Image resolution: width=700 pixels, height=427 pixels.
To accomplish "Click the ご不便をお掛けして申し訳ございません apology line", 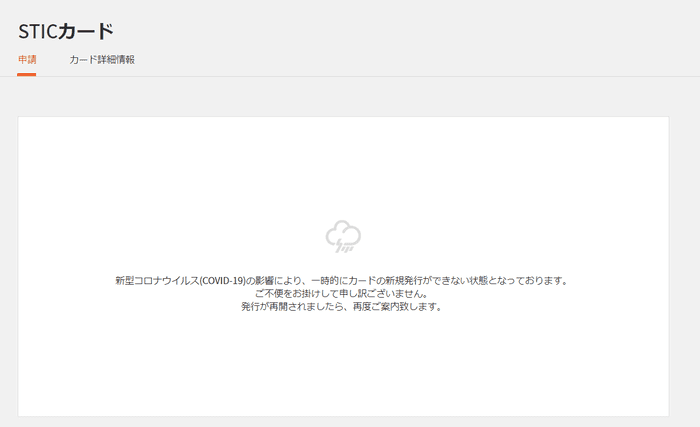I will click(x=341, y=294).
